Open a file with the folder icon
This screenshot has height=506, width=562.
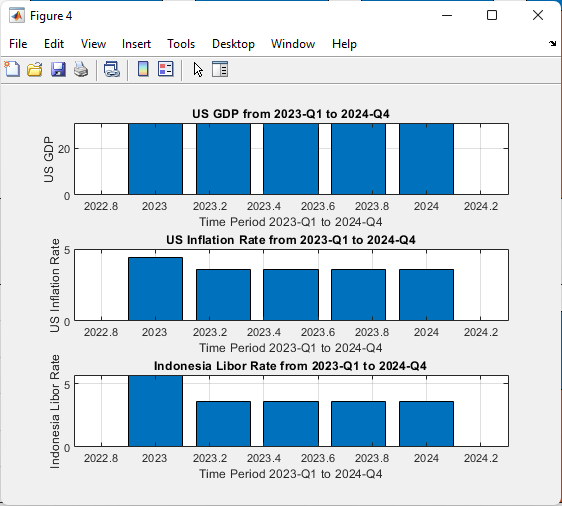point(35,69)
